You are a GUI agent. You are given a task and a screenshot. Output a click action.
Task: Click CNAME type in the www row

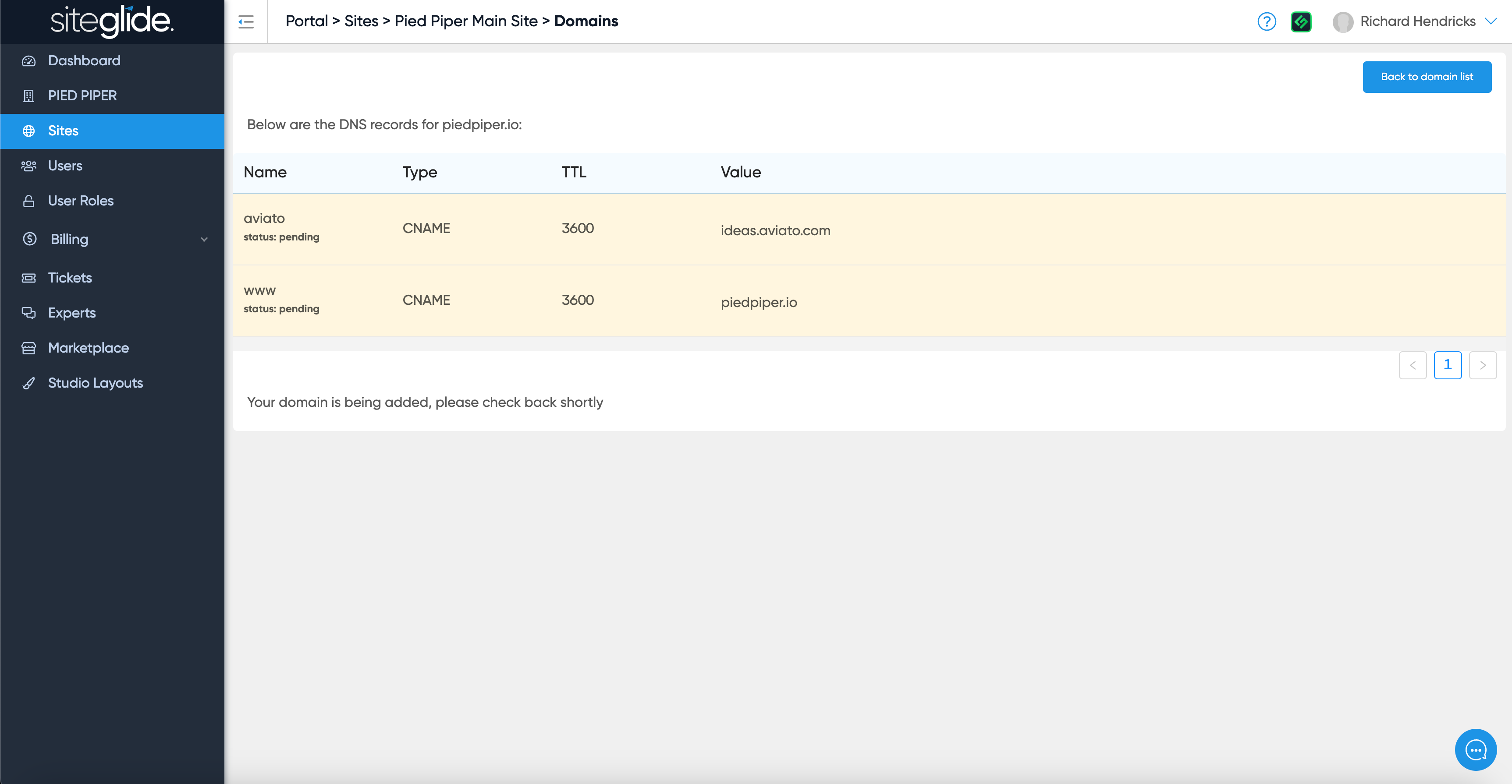(427, 300)
